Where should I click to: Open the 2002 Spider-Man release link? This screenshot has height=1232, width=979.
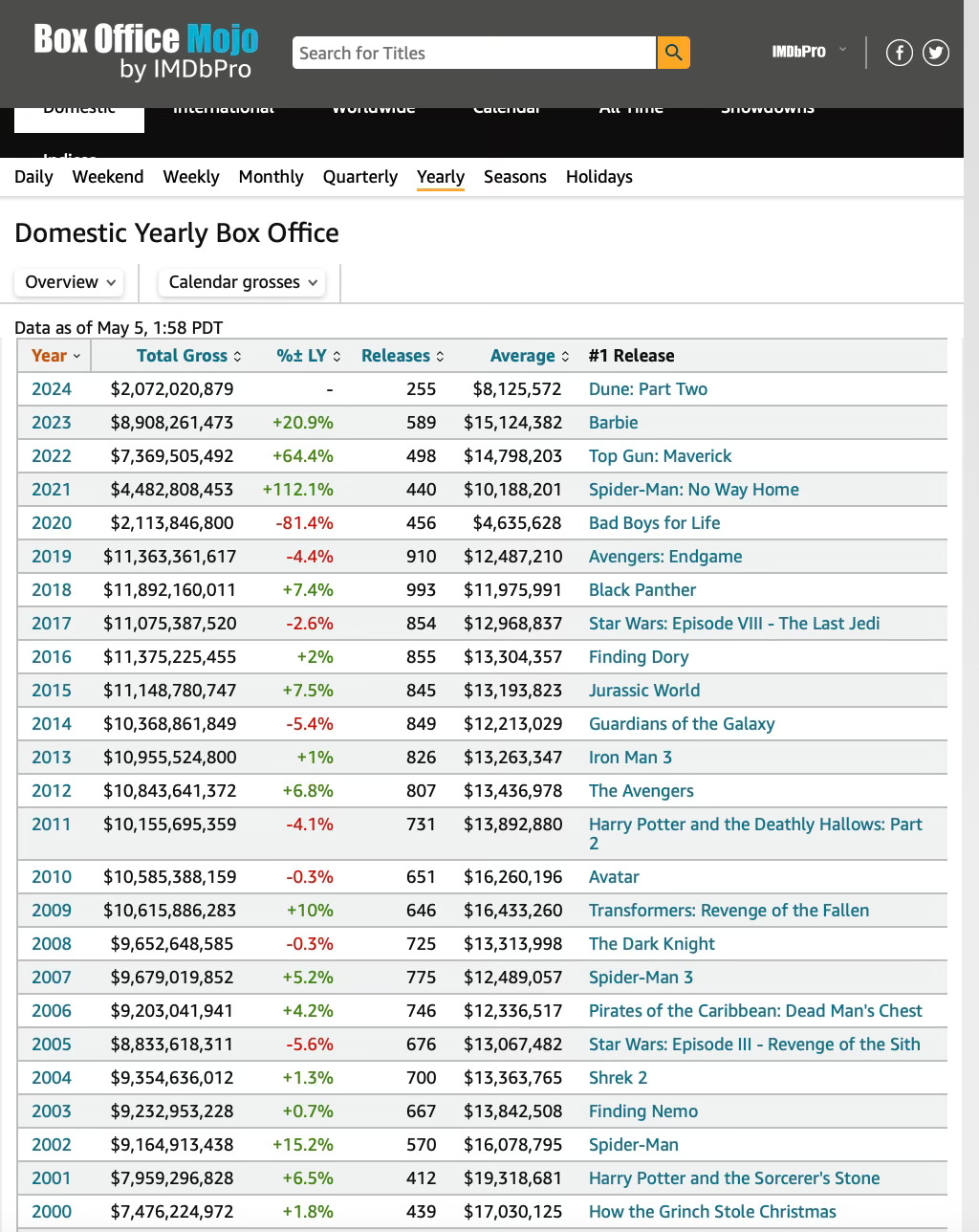coord(634,1145)
